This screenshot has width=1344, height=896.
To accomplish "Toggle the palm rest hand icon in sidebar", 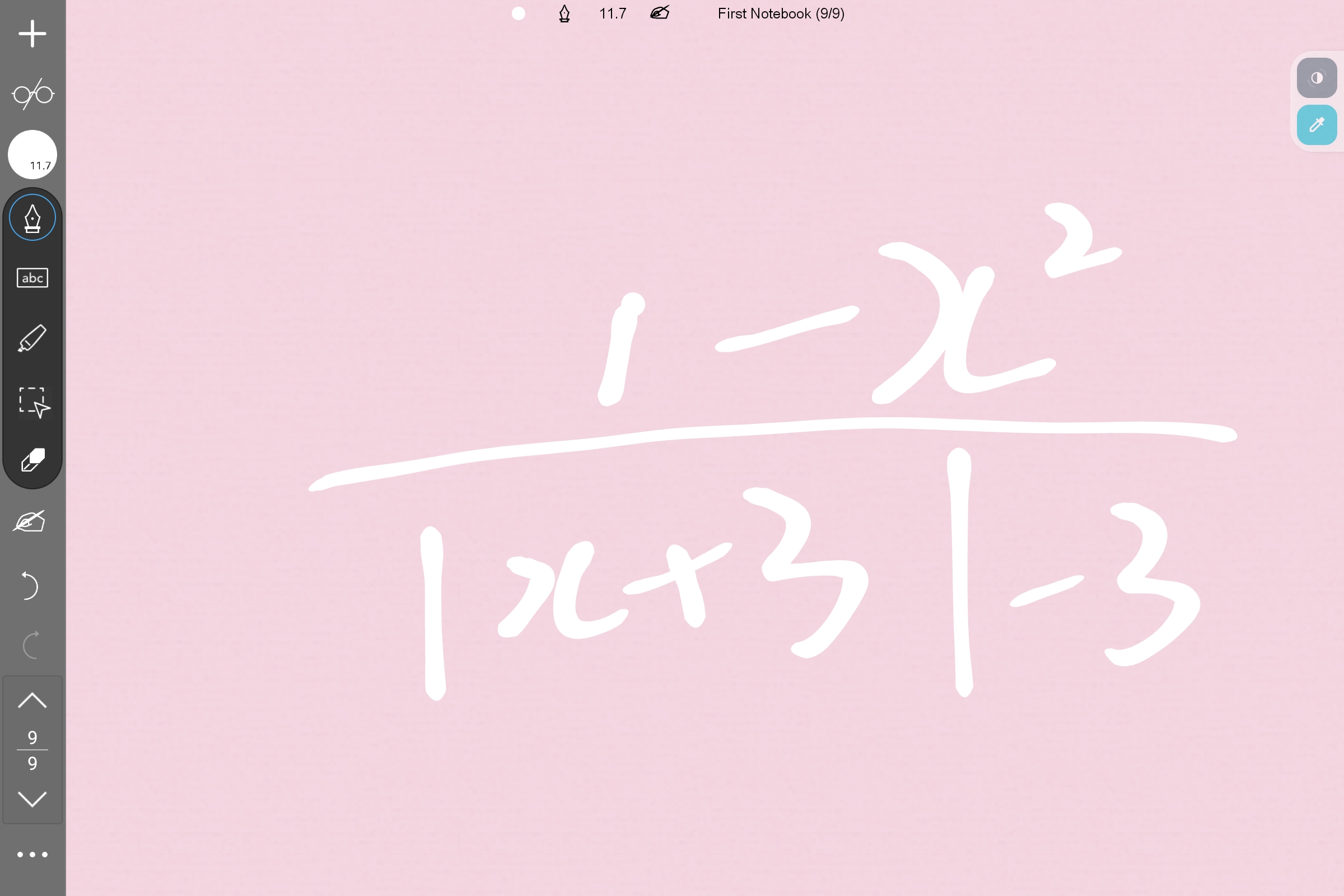I will tap(30, 521).
